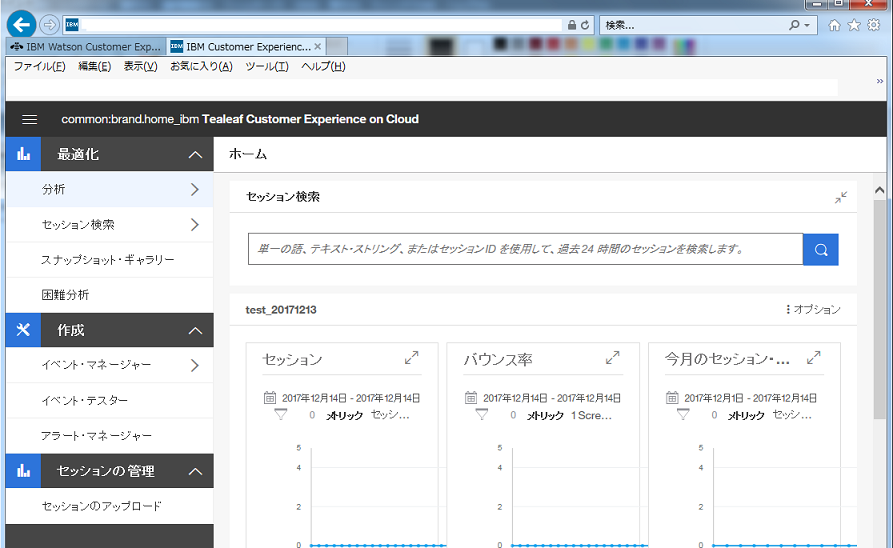Open calendar in the バウンス率 widget
The width and height of the screenshot is (893, 548).
point(471,398)
